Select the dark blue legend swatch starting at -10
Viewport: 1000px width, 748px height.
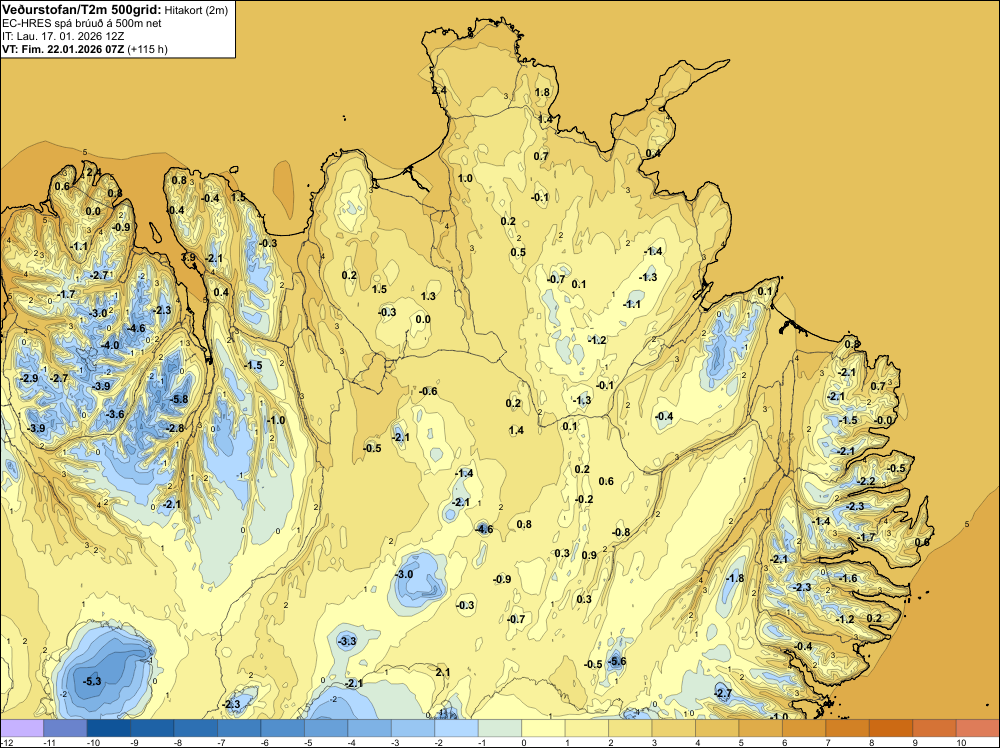coord(108,728)
